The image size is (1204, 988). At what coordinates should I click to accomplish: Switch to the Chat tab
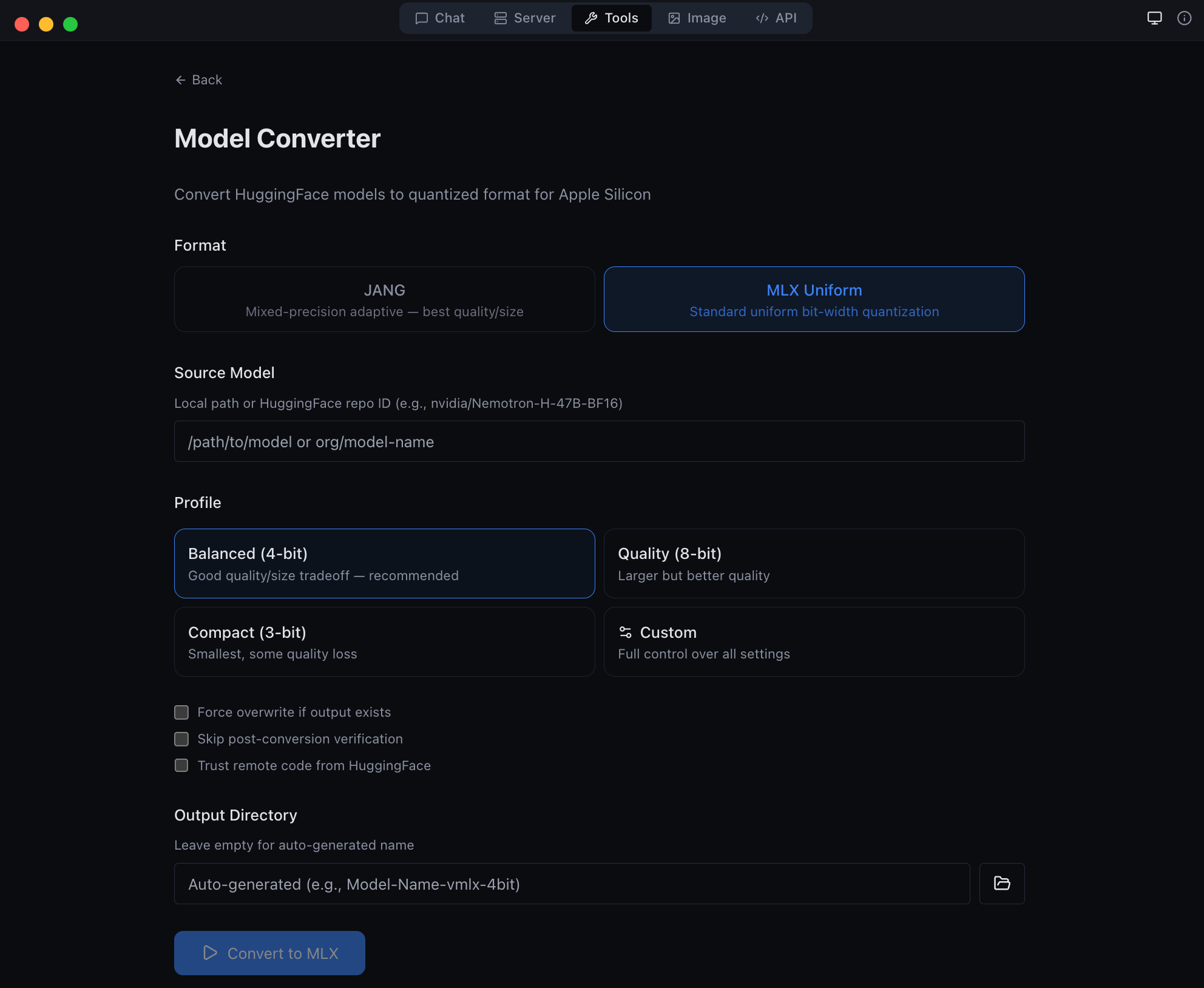click(x=440, y=18)
